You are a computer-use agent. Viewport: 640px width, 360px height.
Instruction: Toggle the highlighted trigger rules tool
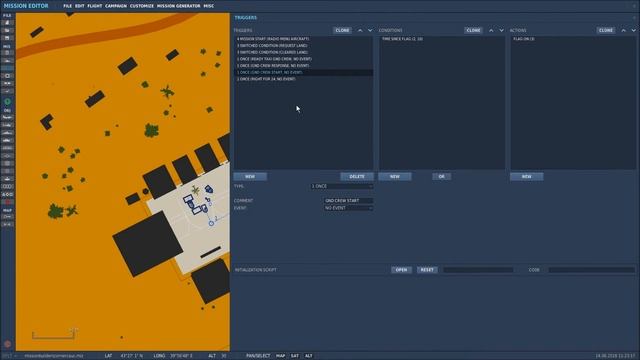(x=7, y=68)
